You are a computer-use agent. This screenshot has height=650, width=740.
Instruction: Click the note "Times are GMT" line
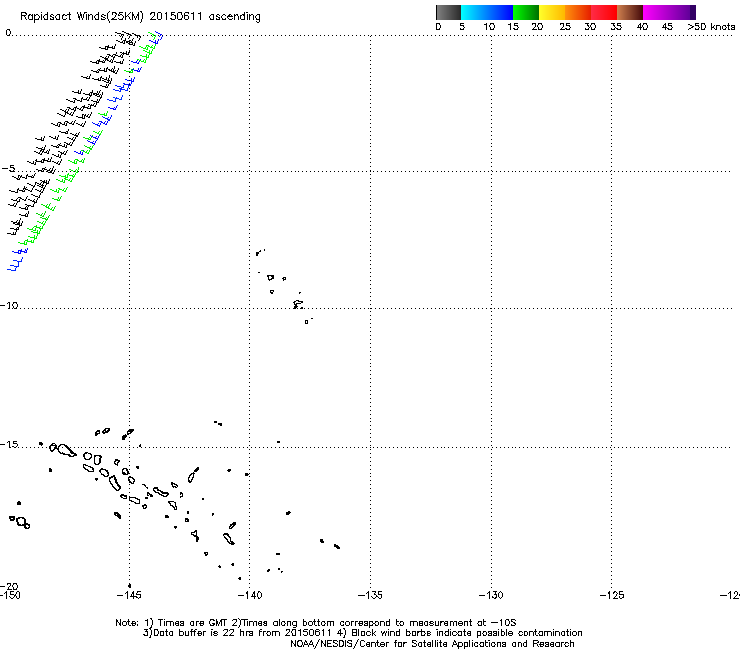tap(316, 623)
